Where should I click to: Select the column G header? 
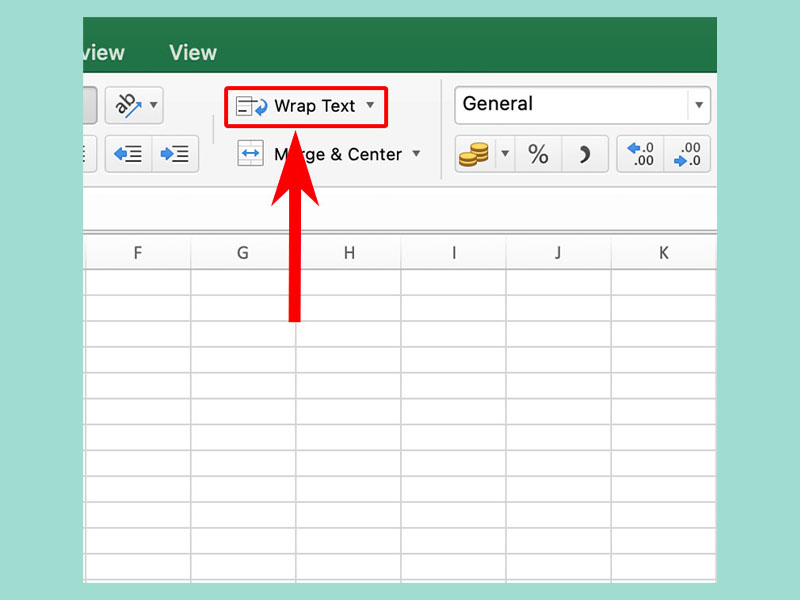coord(243,254)
